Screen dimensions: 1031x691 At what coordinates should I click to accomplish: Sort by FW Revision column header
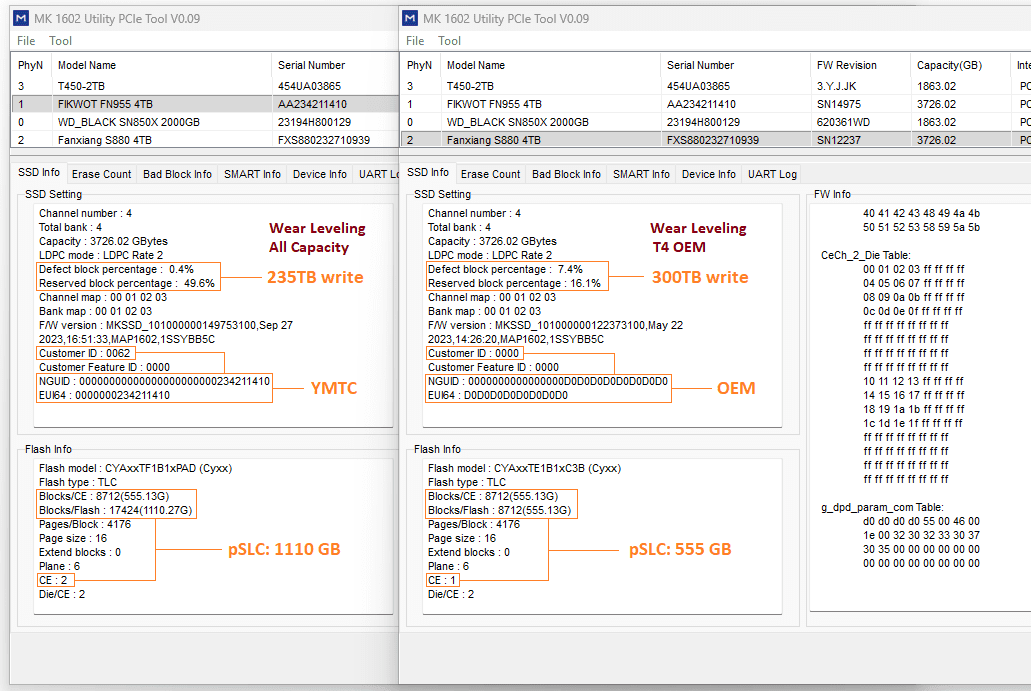click(x=859, y=65)
